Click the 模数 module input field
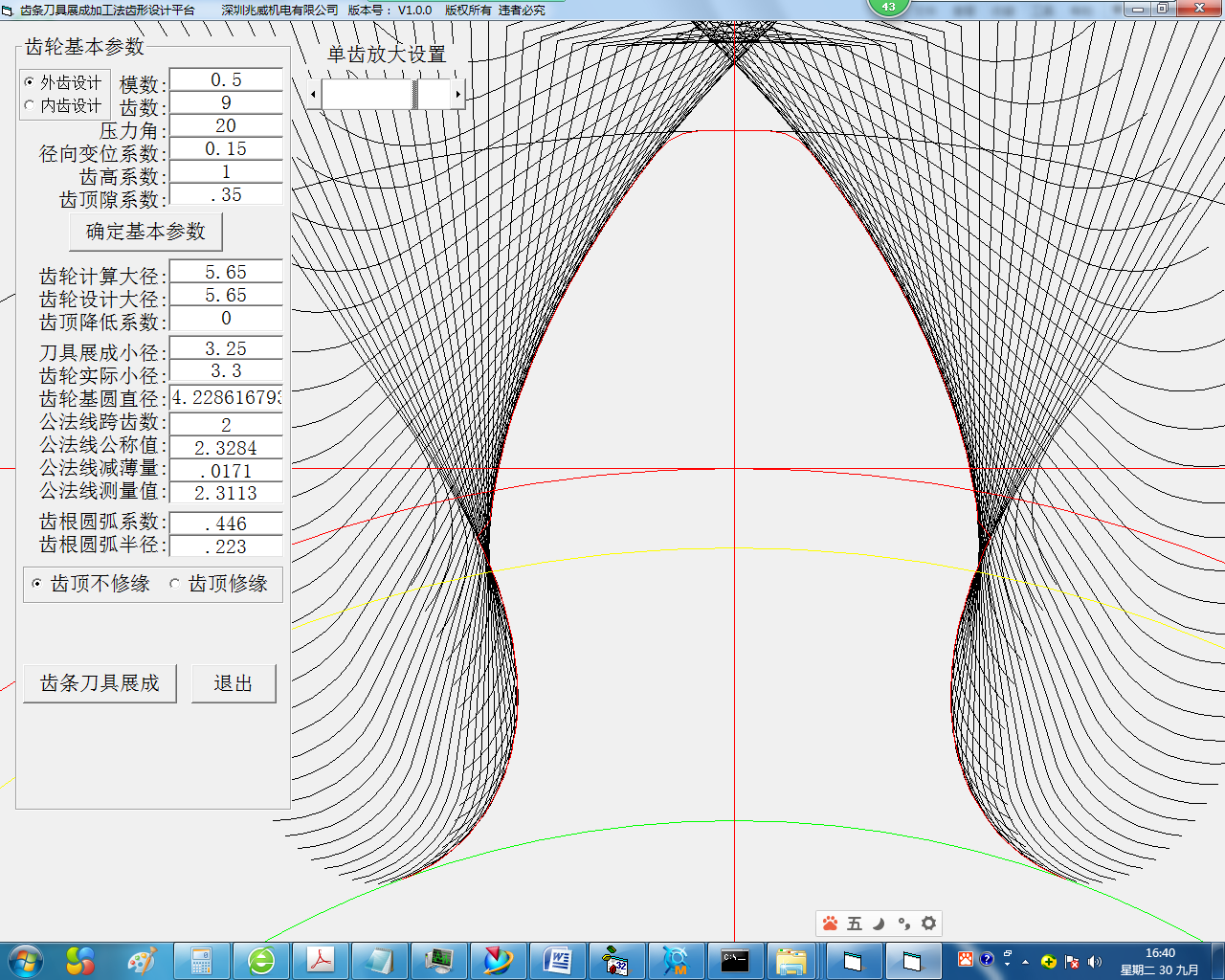Viewport: 1225px width, 980px height. coord(226,79)
